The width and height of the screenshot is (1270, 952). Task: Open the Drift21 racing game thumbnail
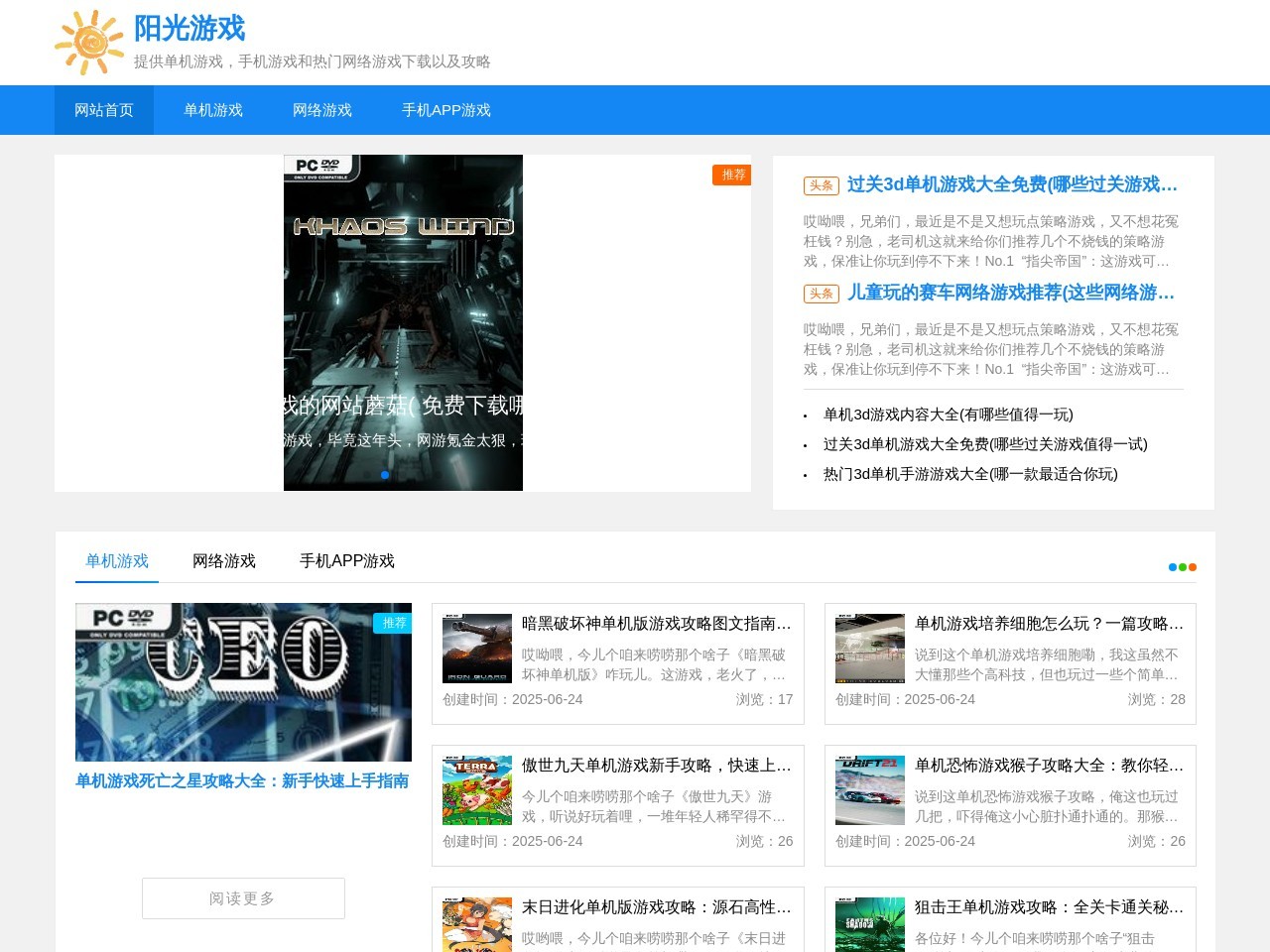click(869, 790)
